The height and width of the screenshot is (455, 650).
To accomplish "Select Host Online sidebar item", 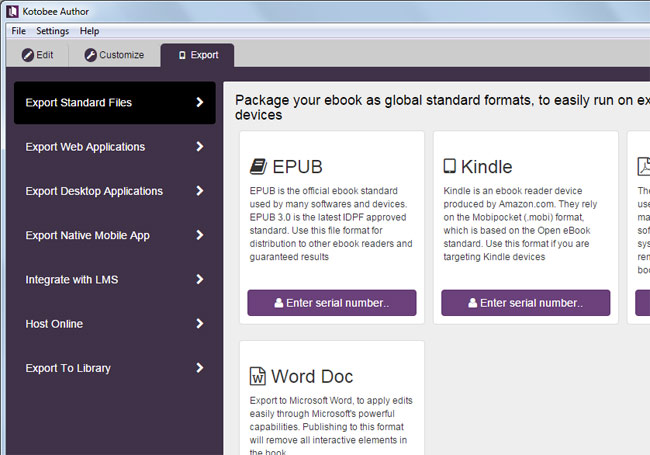I will (x=115, y=324).
